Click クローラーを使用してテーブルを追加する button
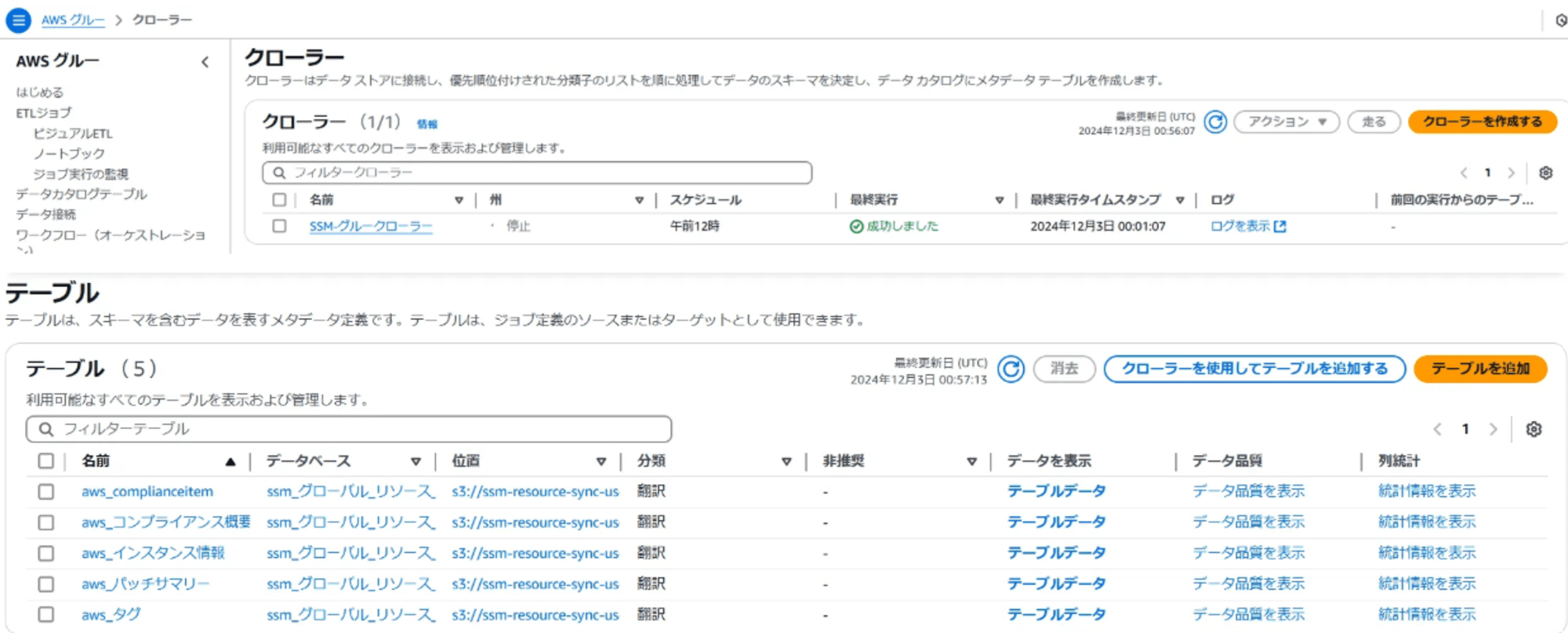The width and height of the screenshot is (1568, 633). 1254,369
